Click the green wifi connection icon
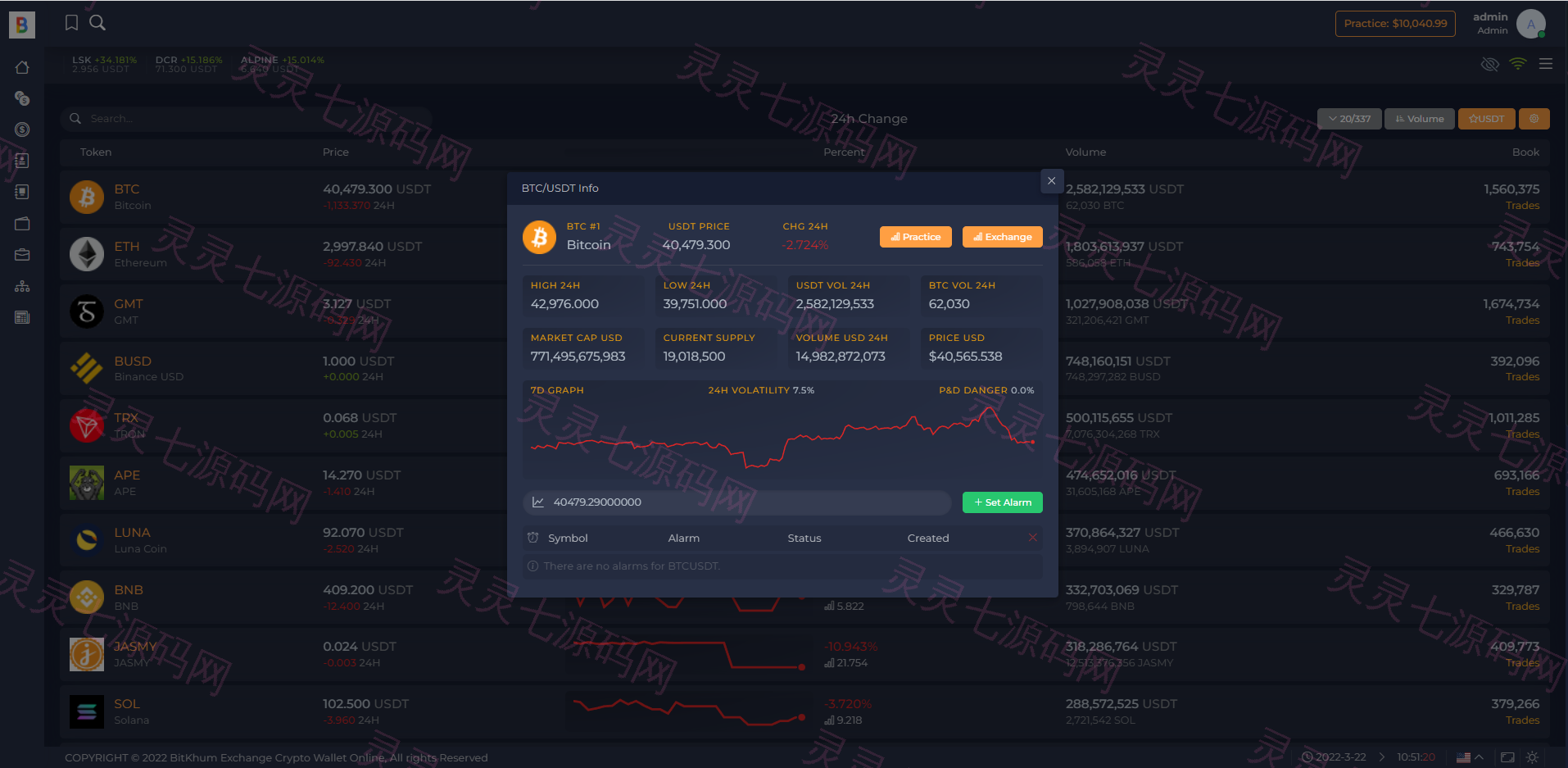Viewport: 1568px width, 768px height. point(1518,64)
